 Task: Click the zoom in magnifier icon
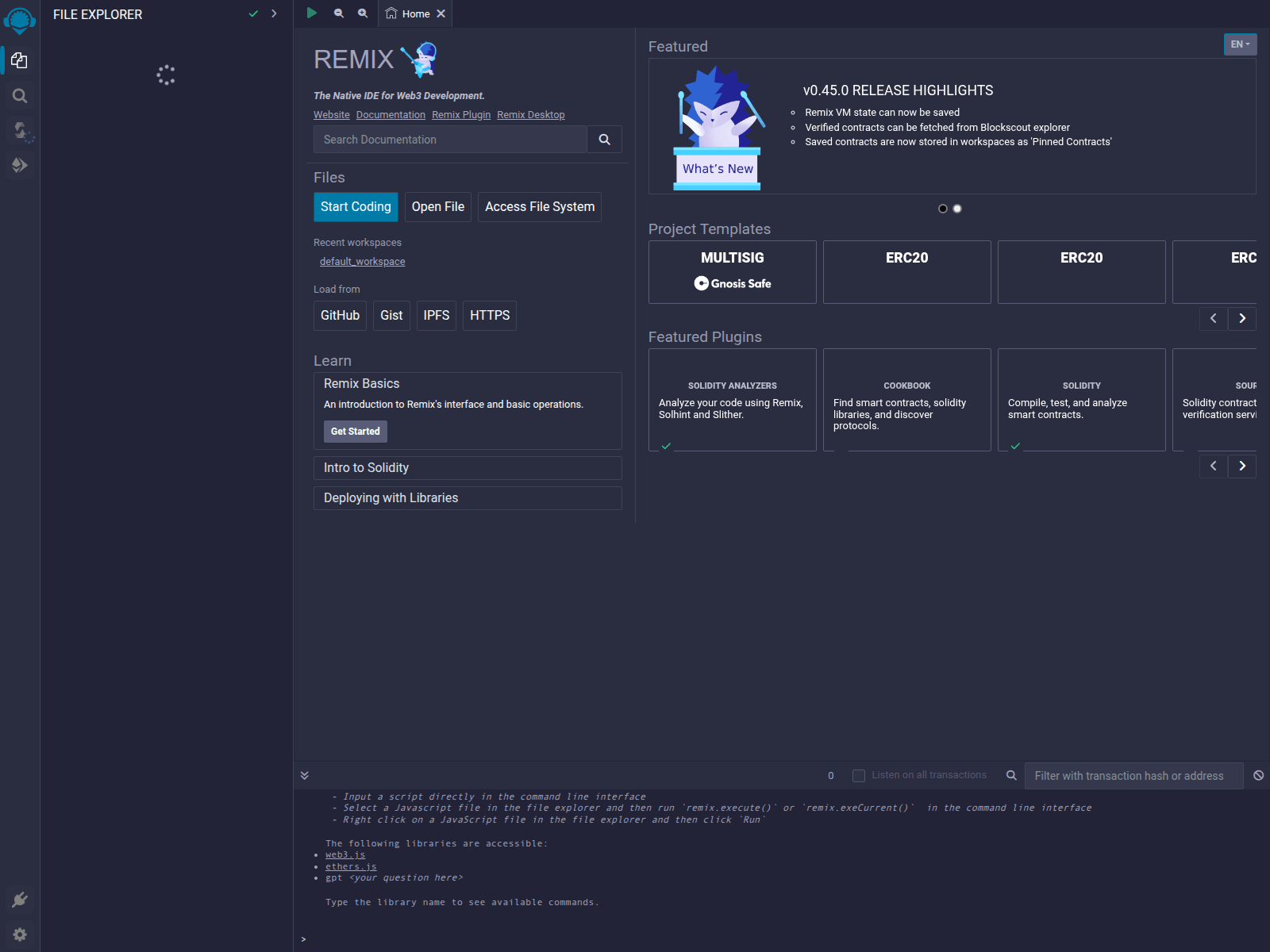pyautogui.click(x=363, y=13)
